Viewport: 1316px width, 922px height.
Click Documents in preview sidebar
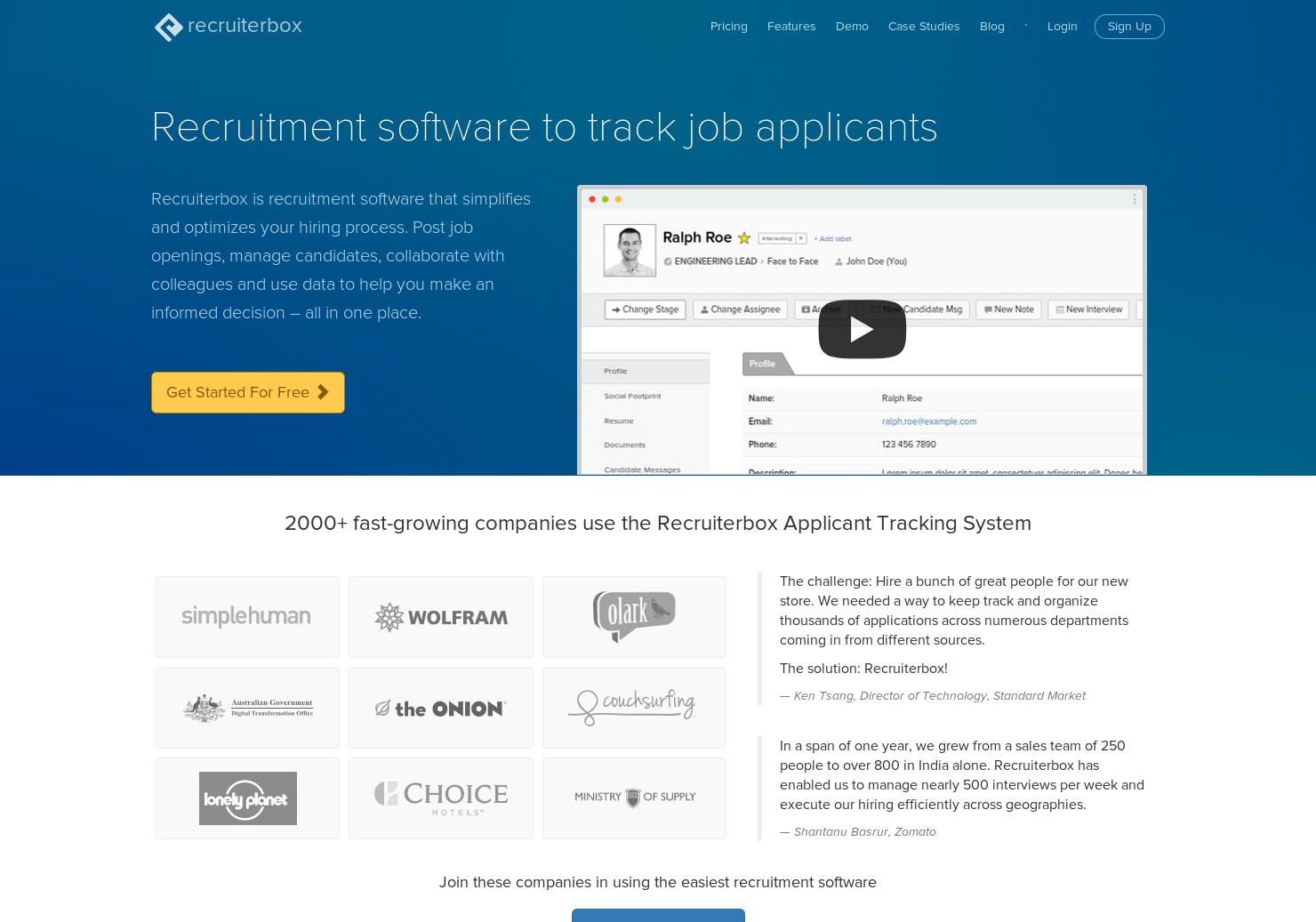[x=625, y=445]
